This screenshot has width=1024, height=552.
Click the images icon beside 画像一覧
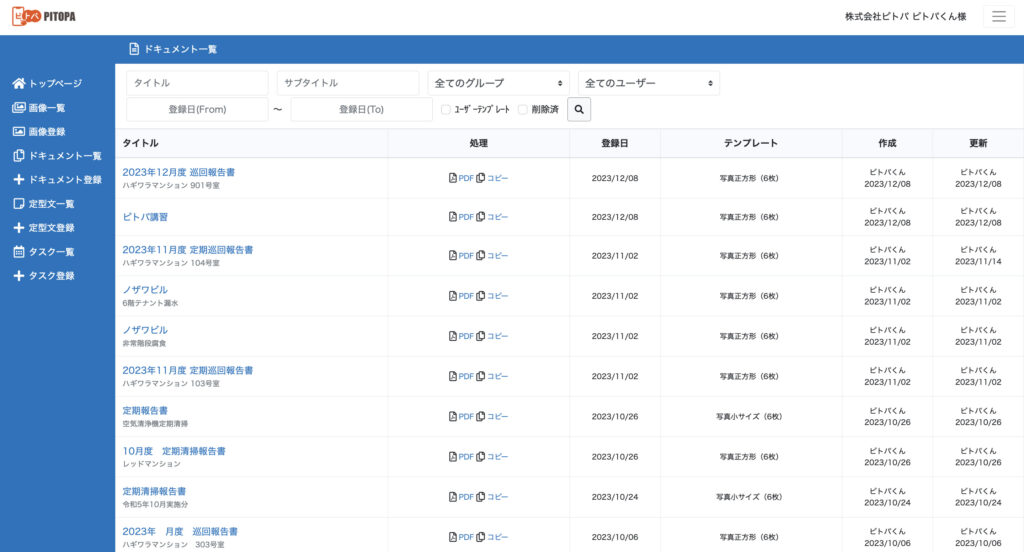(19, 107)
